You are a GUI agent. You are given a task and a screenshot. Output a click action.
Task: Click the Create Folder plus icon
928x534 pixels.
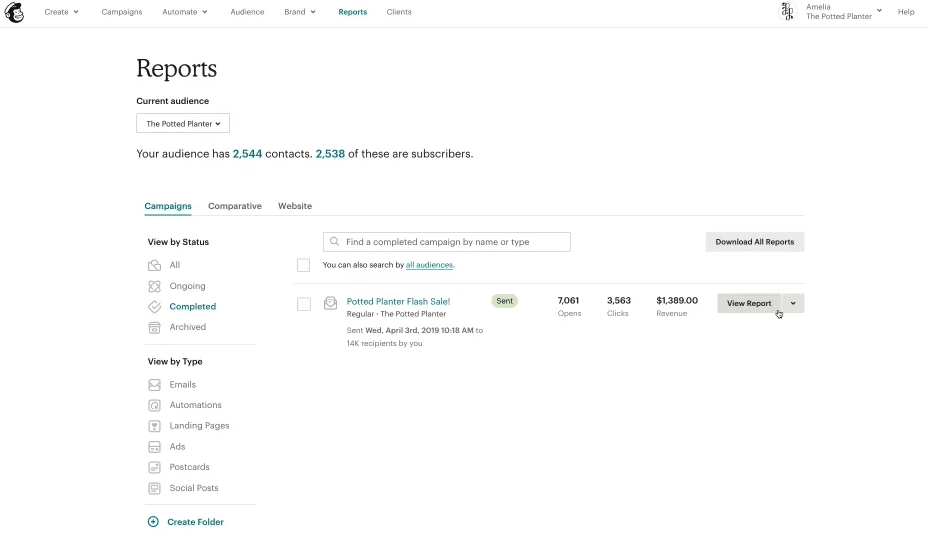click(x=153, y=522)
